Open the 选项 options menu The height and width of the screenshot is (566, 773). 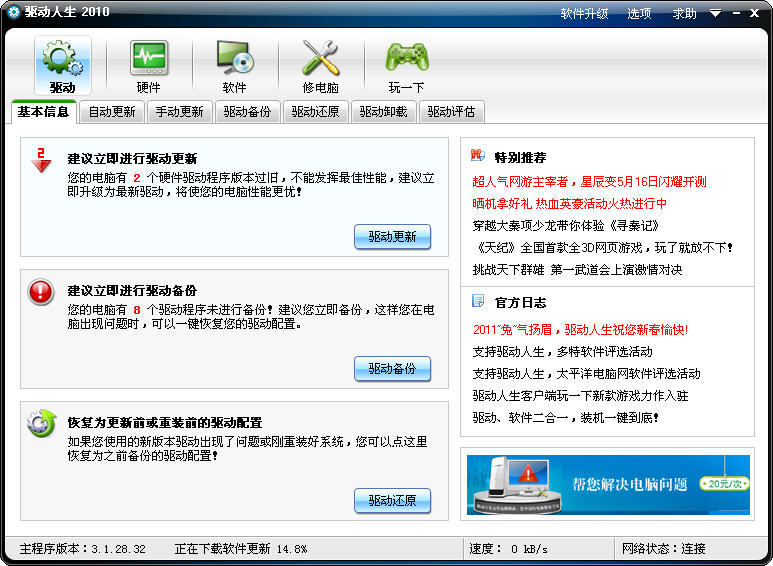(x=639, y=13)
